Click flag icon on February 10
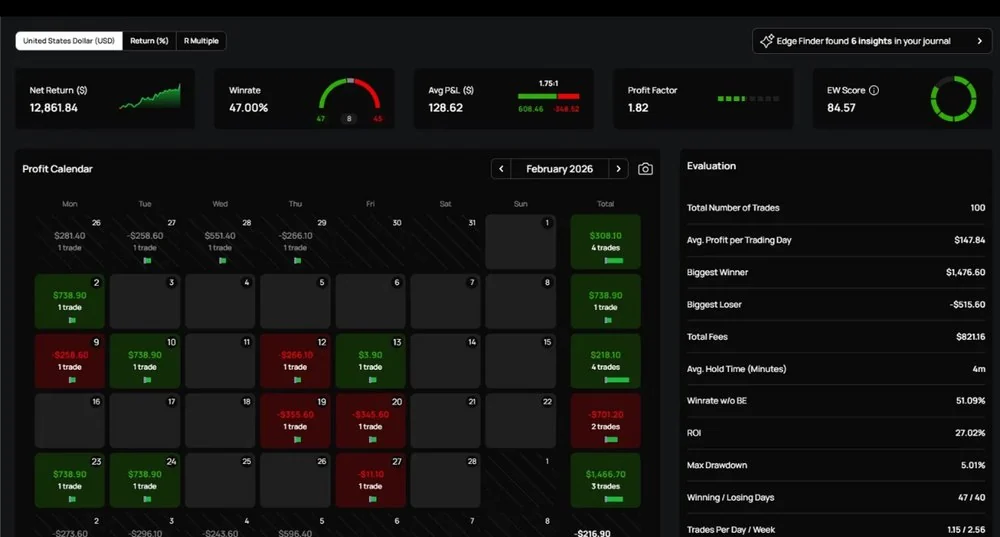 tap(147, 379)
